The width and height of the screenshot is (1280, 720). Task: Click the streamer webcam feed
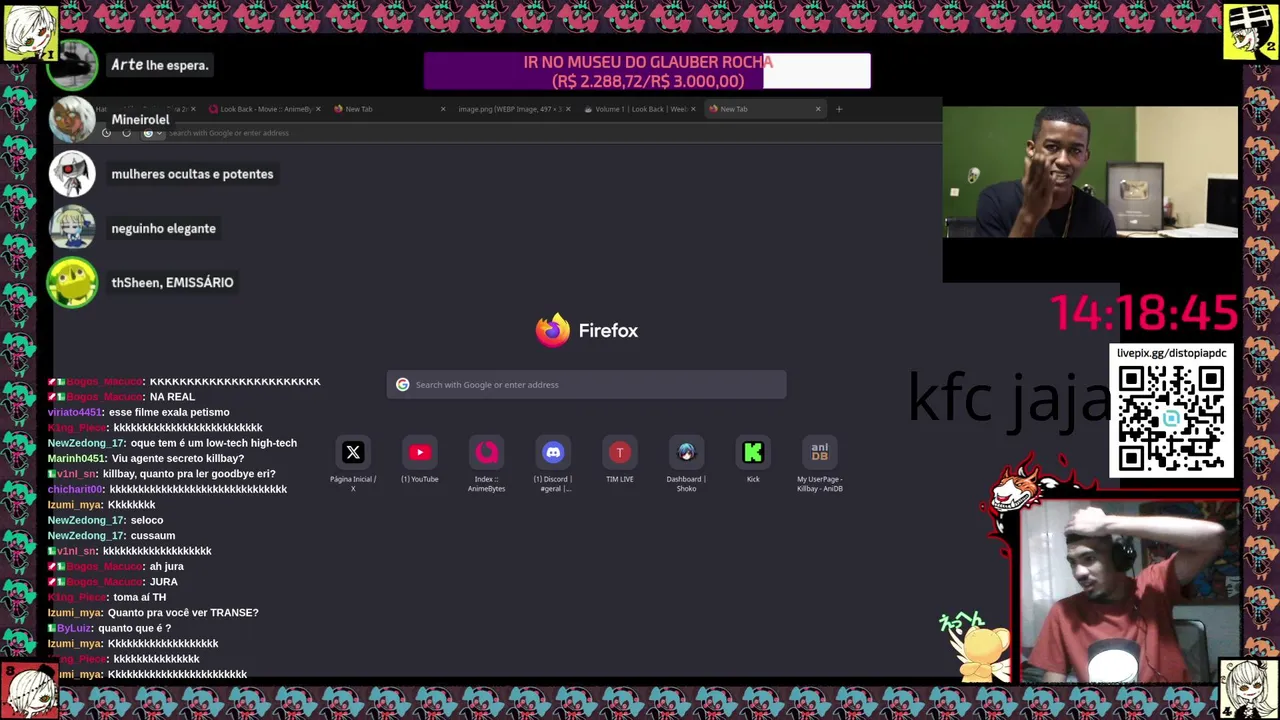point(1128,593)
